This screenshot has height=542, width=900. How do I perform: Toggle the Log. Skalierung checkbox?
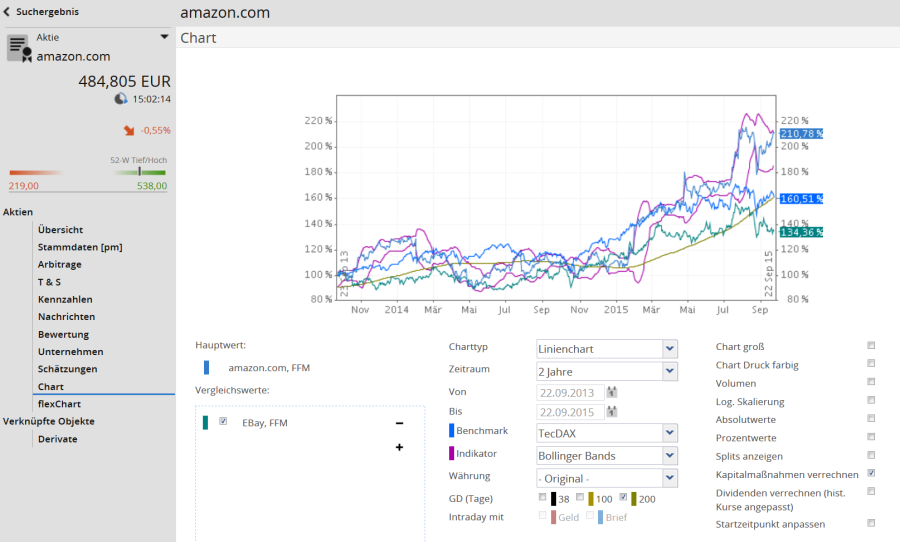(x=871, y=401)
